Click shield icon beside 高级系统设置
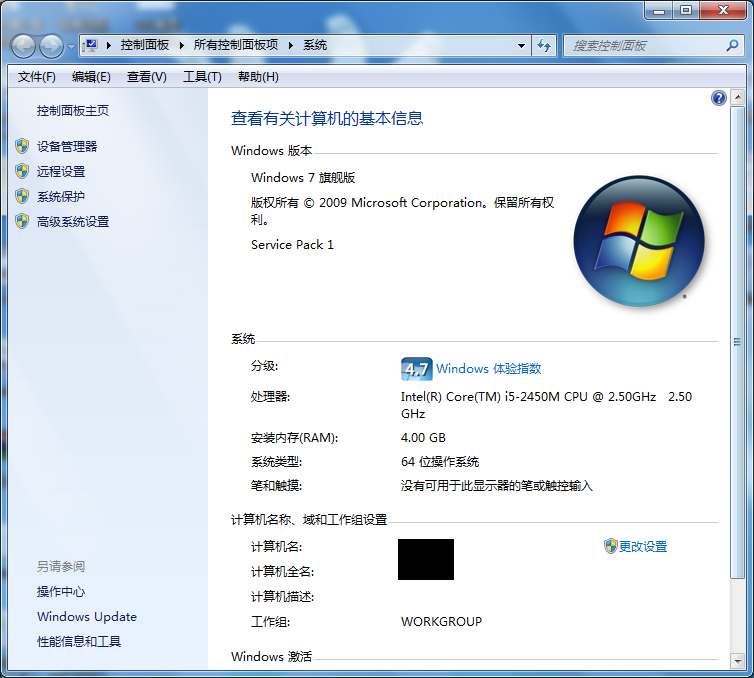The image size is (754, 678). coord(22,221)
